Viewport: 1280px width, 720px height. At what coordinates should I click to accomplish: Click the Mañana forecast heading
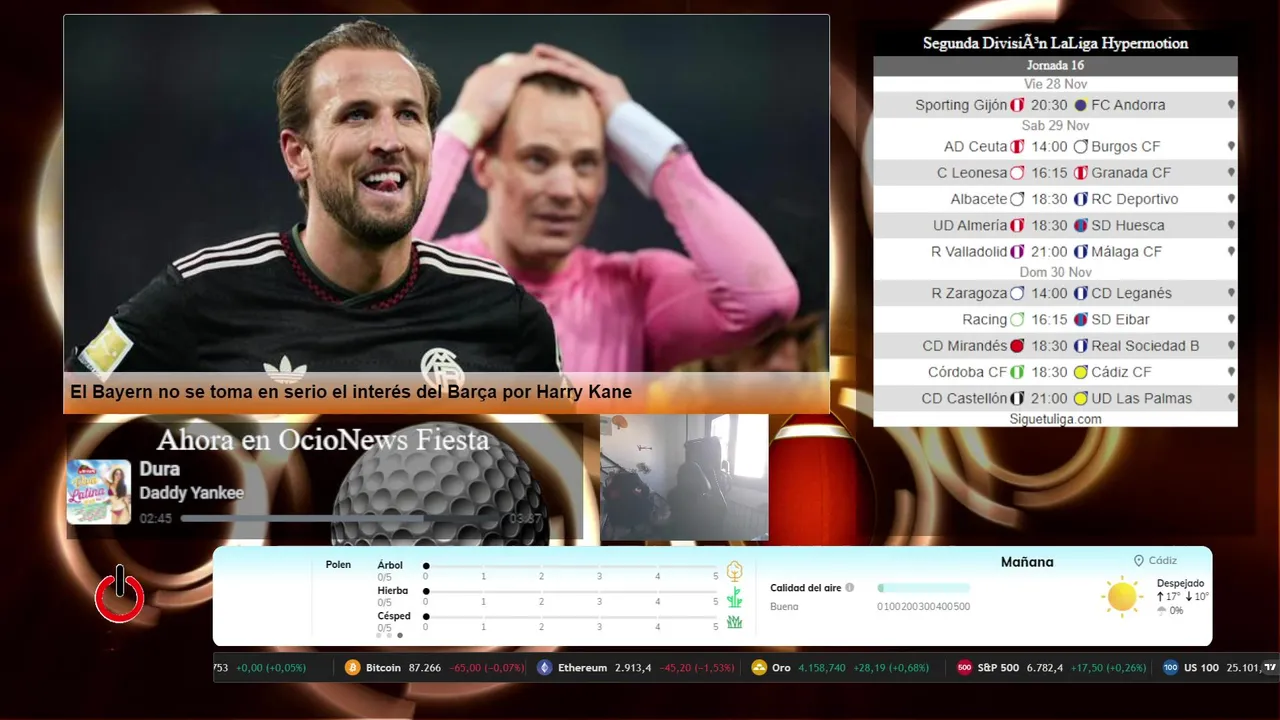[x=1027, y=562]
